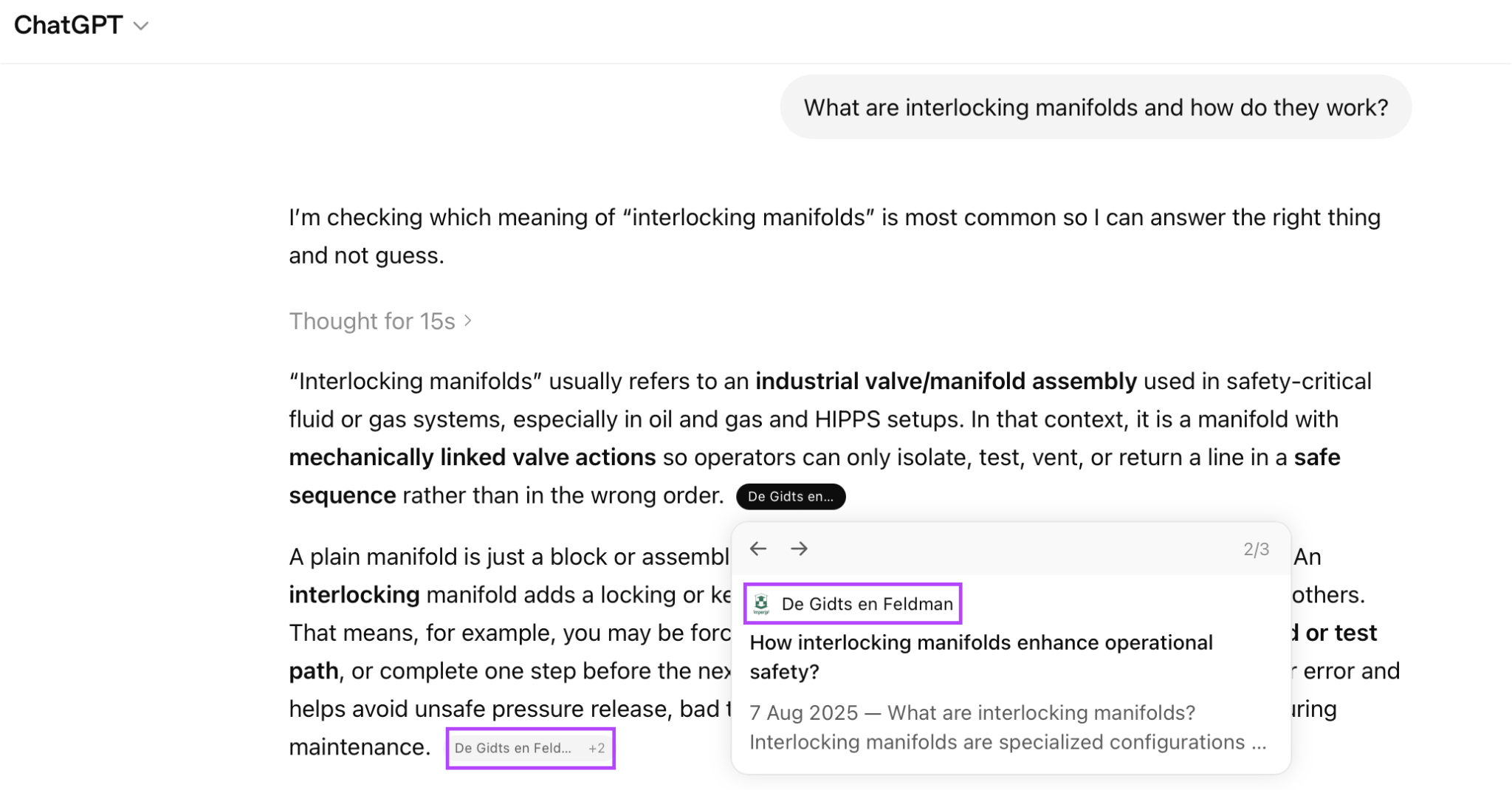The width and height of the screenshot is (1512, 790).
Task: Click the chevron beside 'Thought for 15s'
Action: pyautogui.click(x=467, y=321)
